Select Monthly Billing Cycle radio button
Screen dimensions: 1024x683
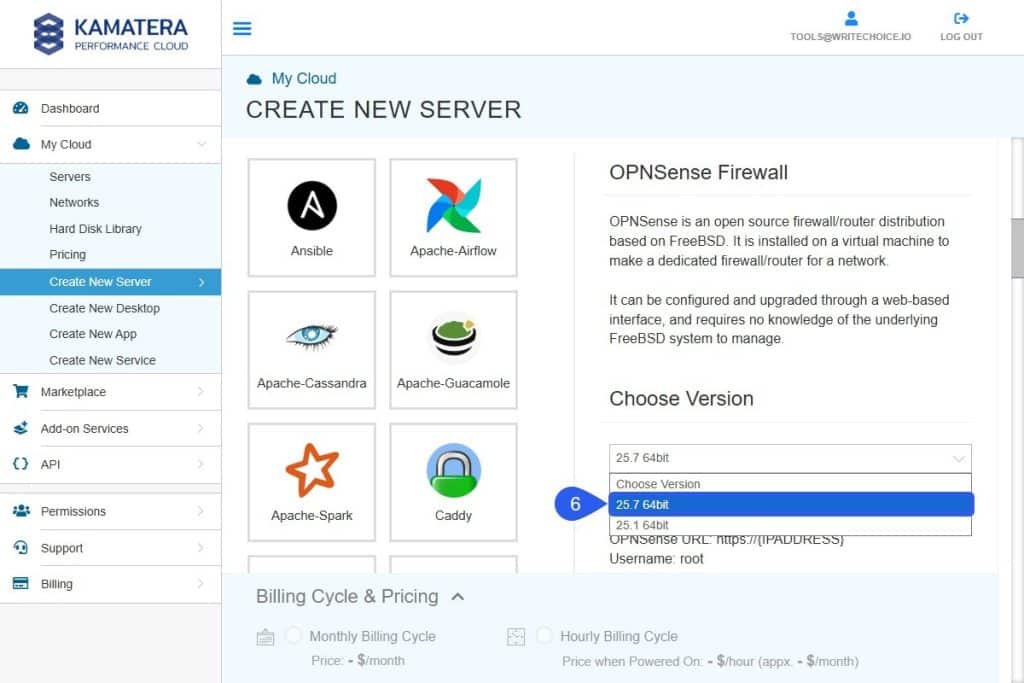pos(294,636)
